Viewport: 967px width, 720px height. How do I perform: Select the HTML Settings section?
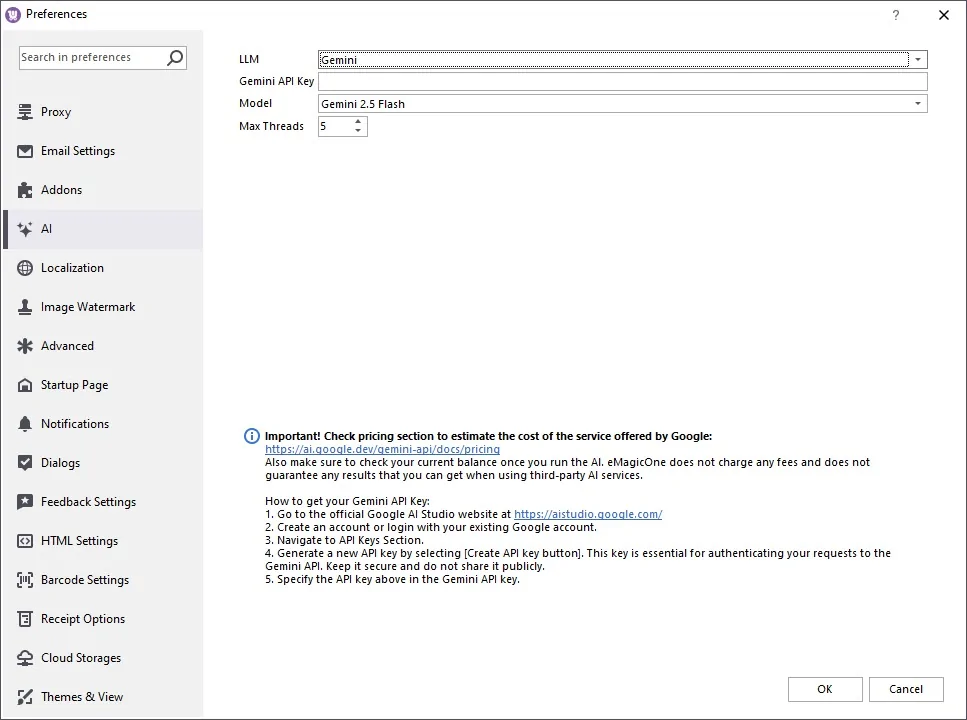point(79,541)
